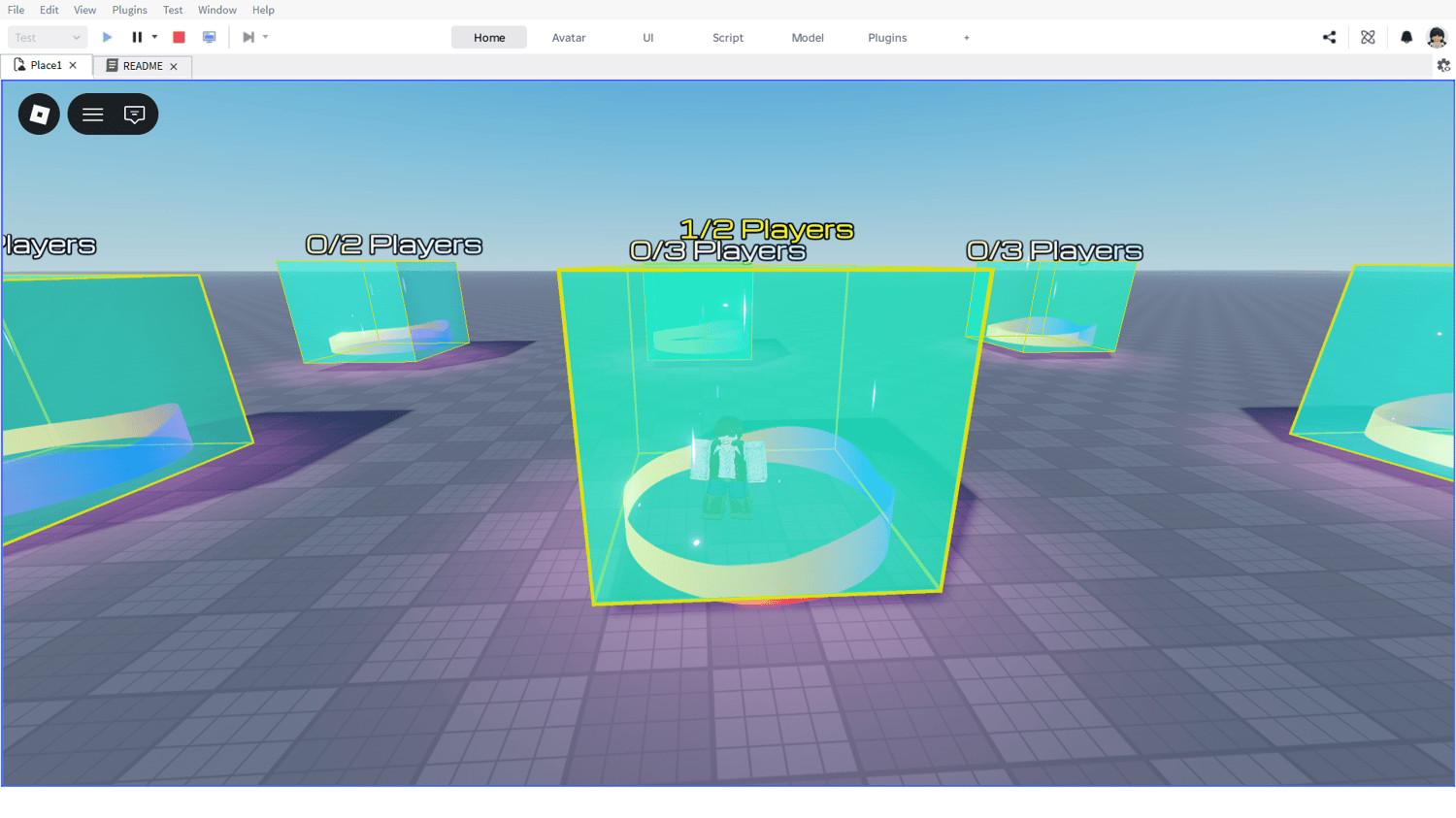Add a new ribbon tab with plus

tap(967, 38)
